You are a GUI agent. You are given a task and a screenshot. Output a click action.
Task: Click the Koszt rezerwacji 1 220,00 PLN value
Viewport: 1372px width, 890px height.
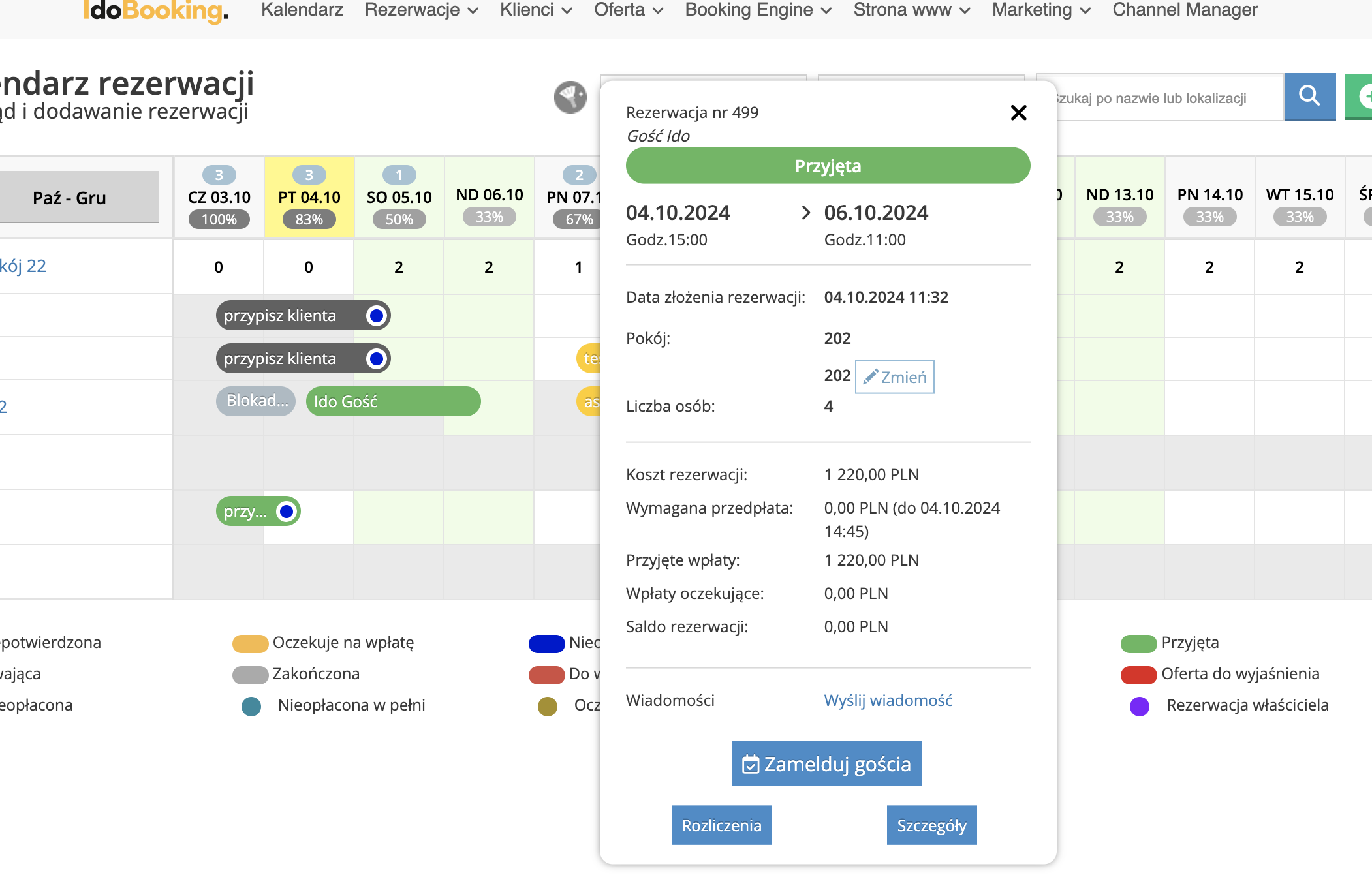[871, 474]
